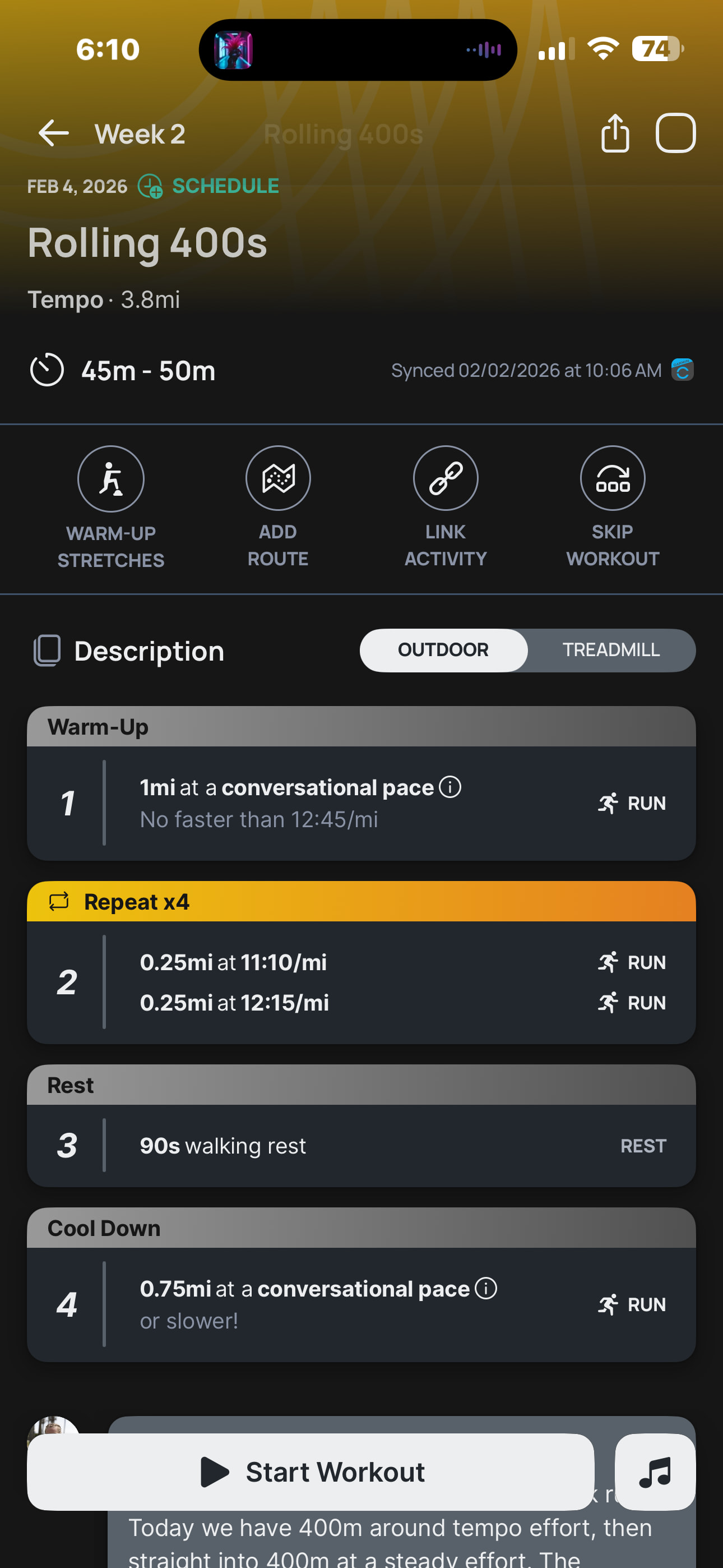This screenshot has height=1568, width=723.
Task: Select the 90s walking rest step
Action: click(361, 1146)
